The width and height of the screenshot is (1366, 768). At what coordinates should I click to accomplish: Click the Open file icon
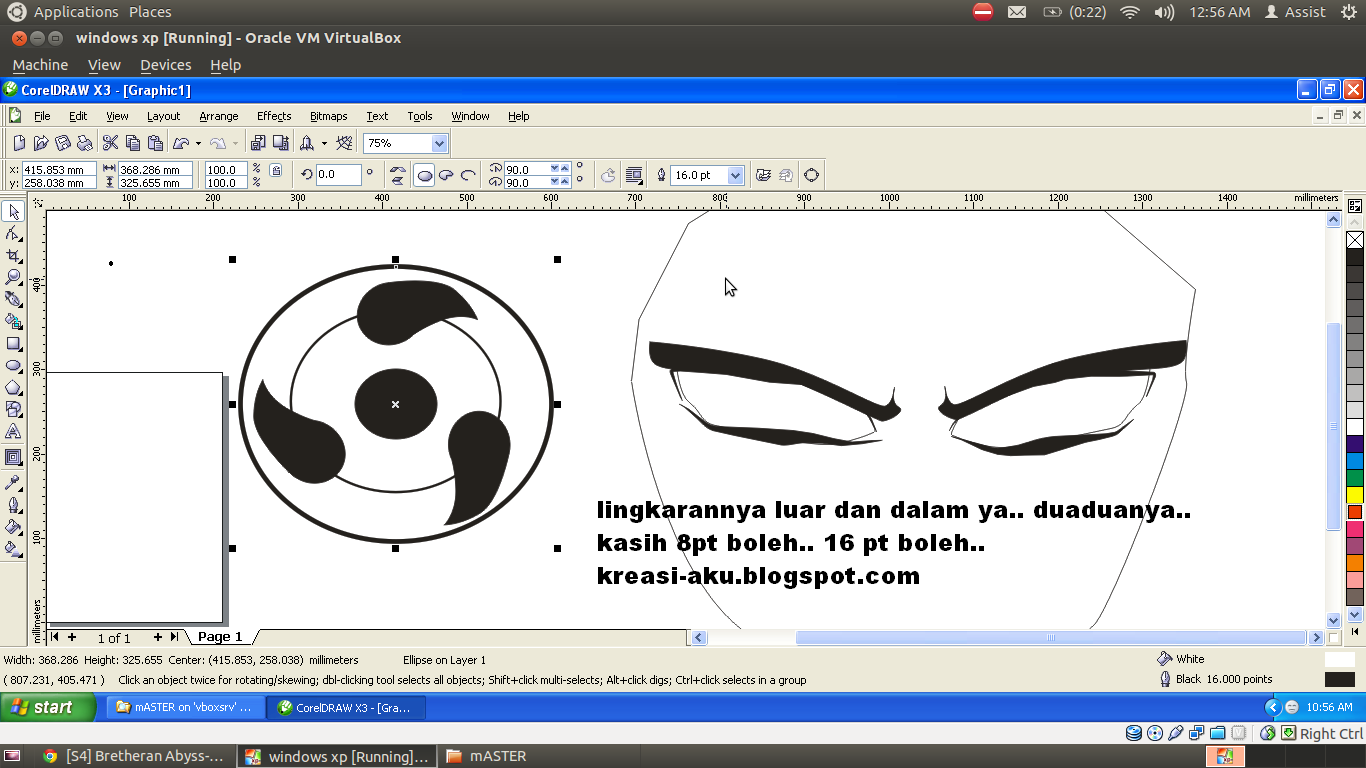41,143
